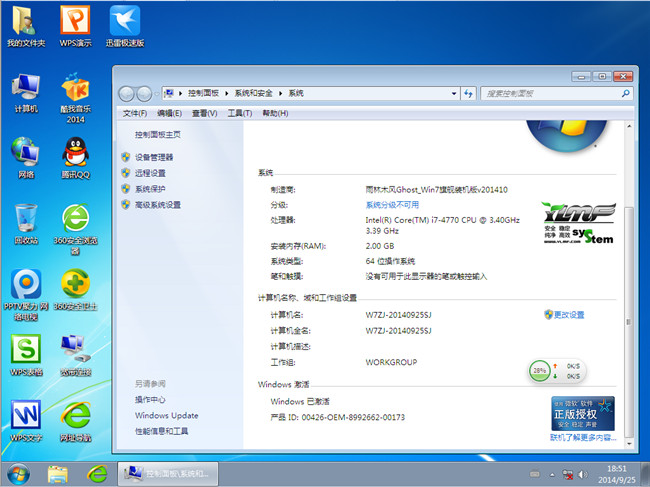Open 操作中心 under 另请参阅
Image resolution: width=650 pixels, height=487 pixels.
150,400
